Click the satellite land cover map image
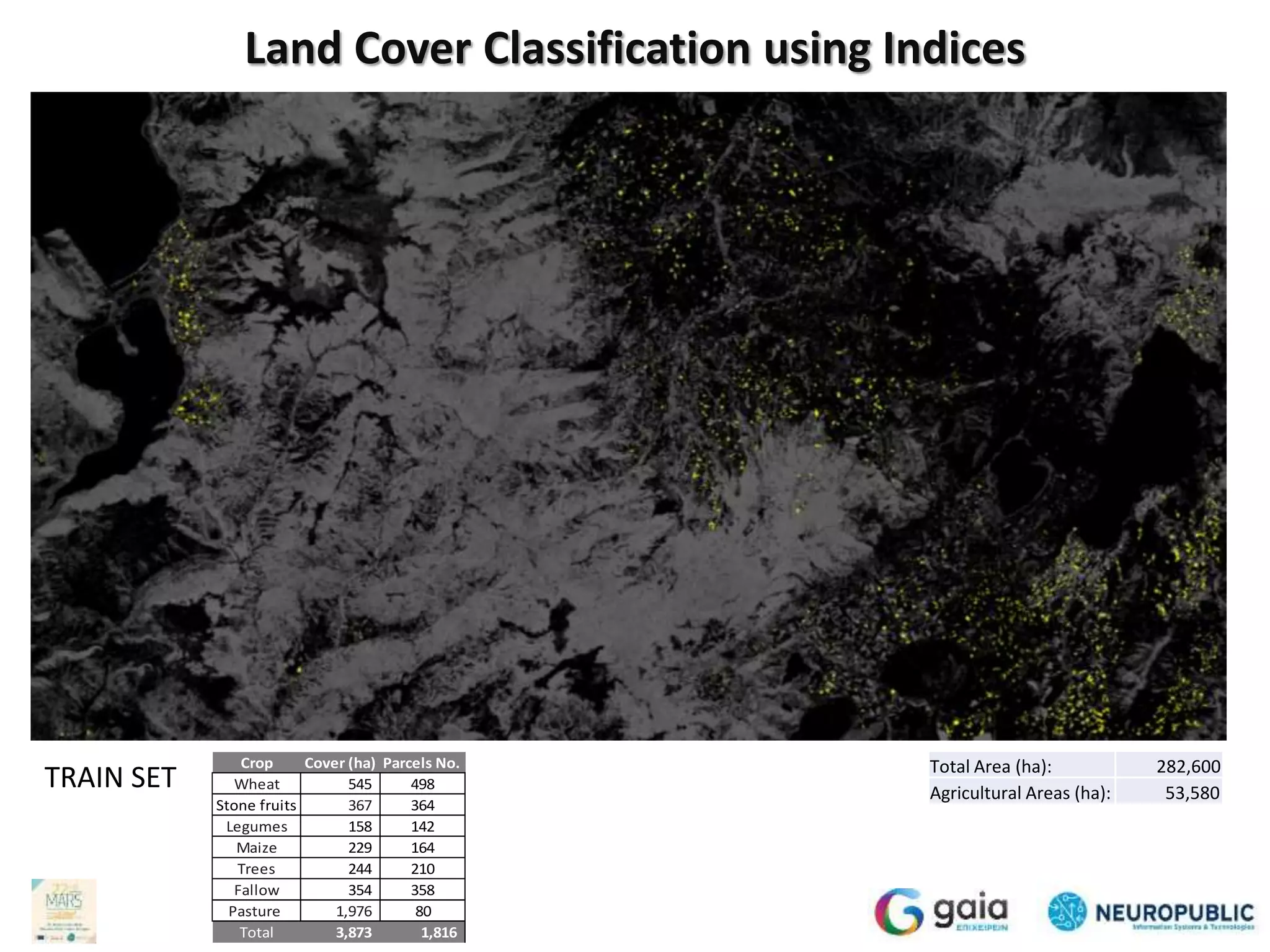This screenshot has width=1270, height=952. 628,416
